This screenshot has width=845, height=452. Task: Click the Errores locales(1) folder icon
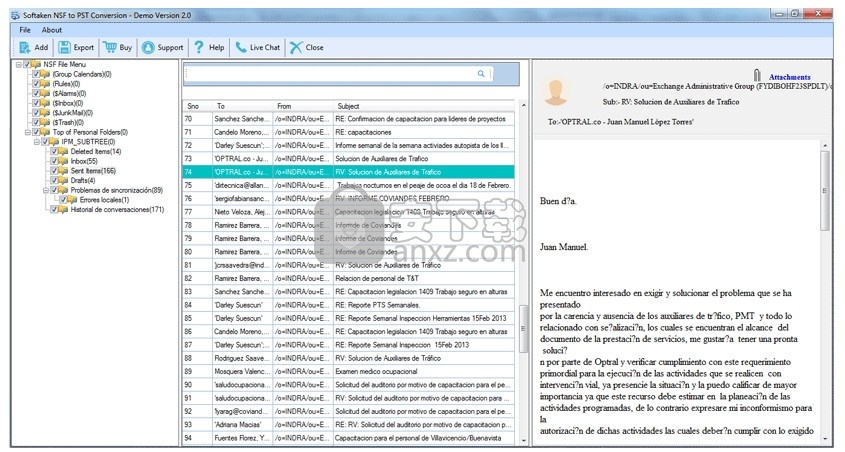[x=73, y=200]
